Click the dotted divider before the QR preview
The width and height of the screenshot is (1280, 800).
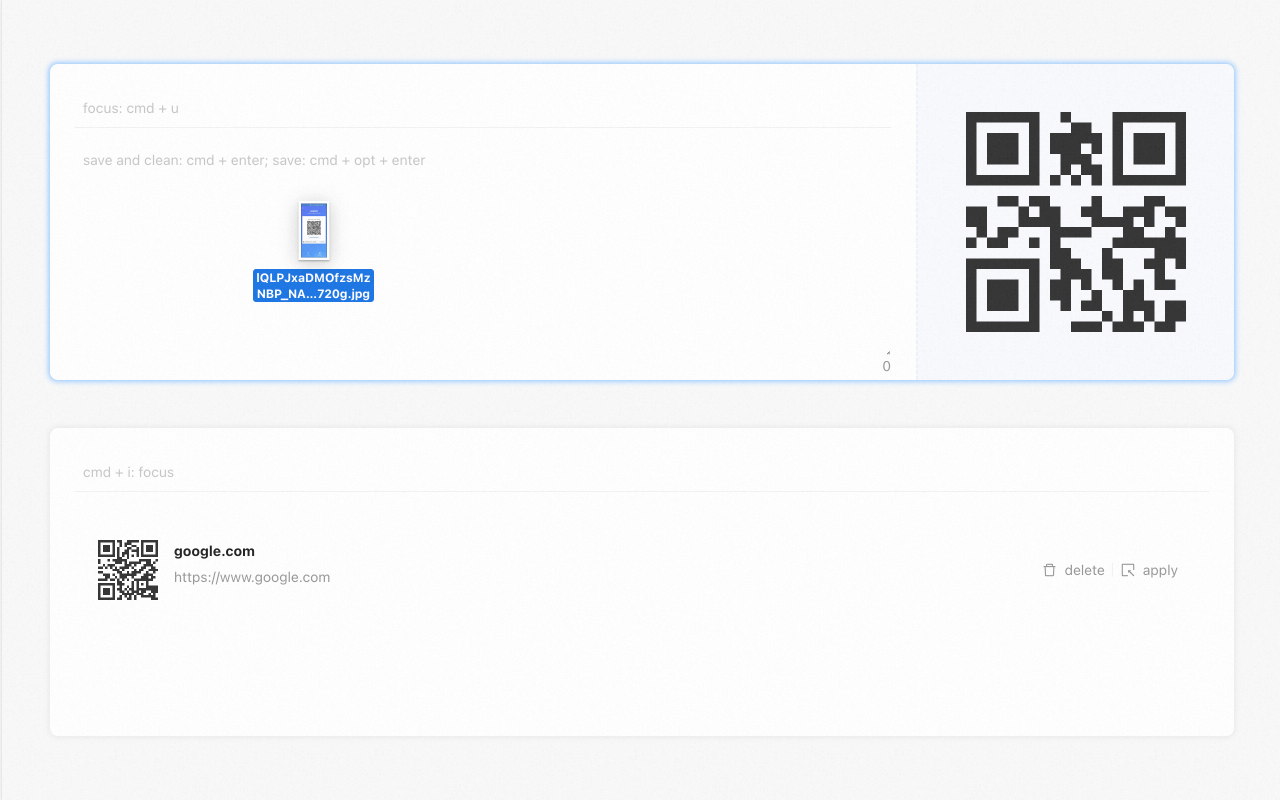917,222
